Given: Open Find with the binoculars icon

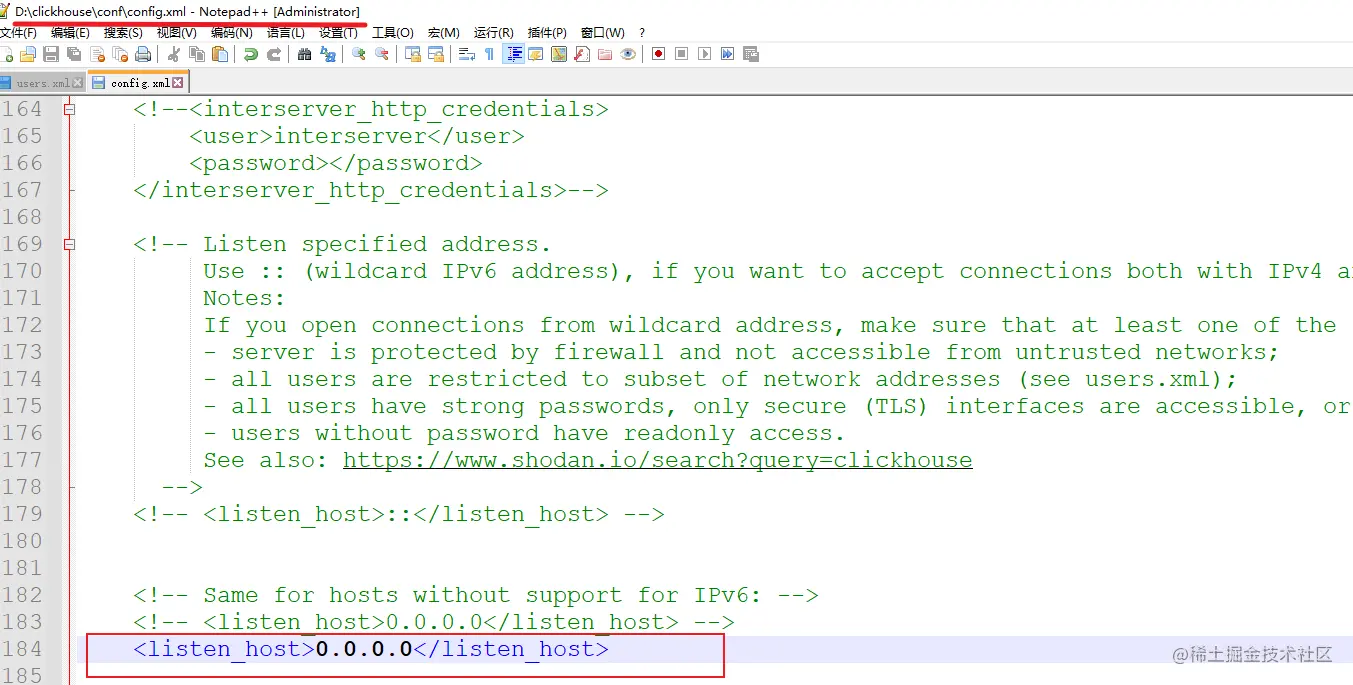Looking at the screenshot, I should pyautogui.click(x=304, y=54).
